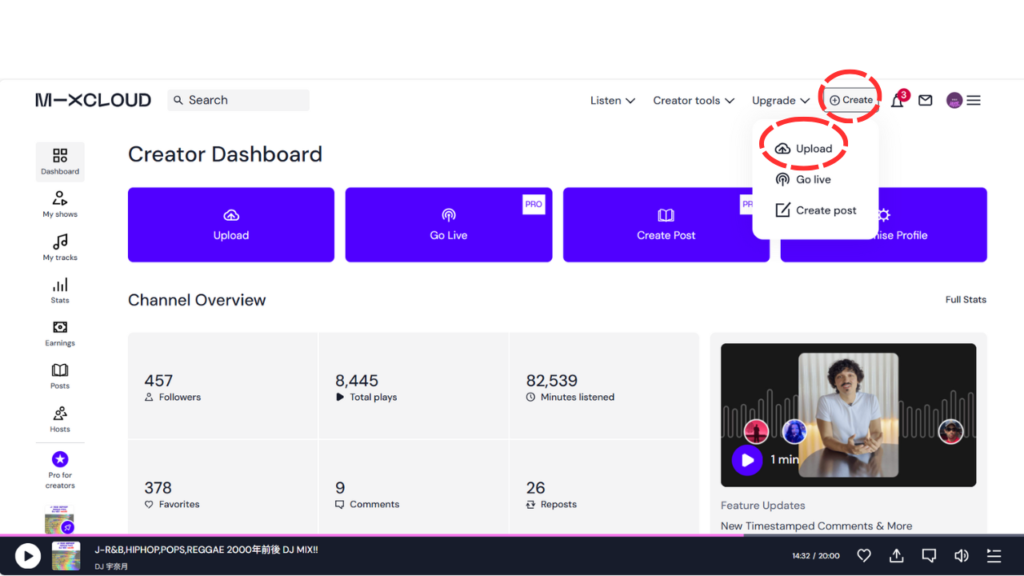Image resolution: width=1024 pixels, height=576 pixels.
Task: Favorite the current track with heart icon
Action: (x=864, y=556)
